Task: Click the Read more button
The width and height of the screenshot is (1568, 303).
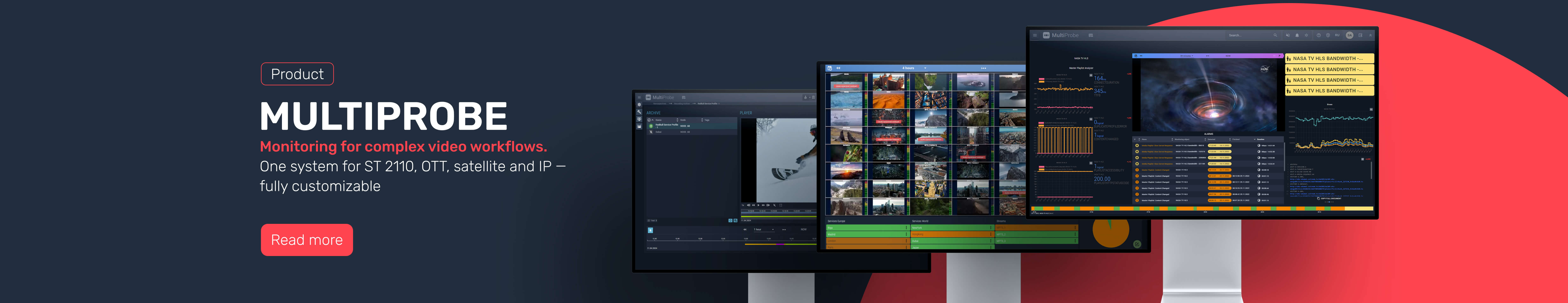Action: pyautogui.click(x=307, y=240)
